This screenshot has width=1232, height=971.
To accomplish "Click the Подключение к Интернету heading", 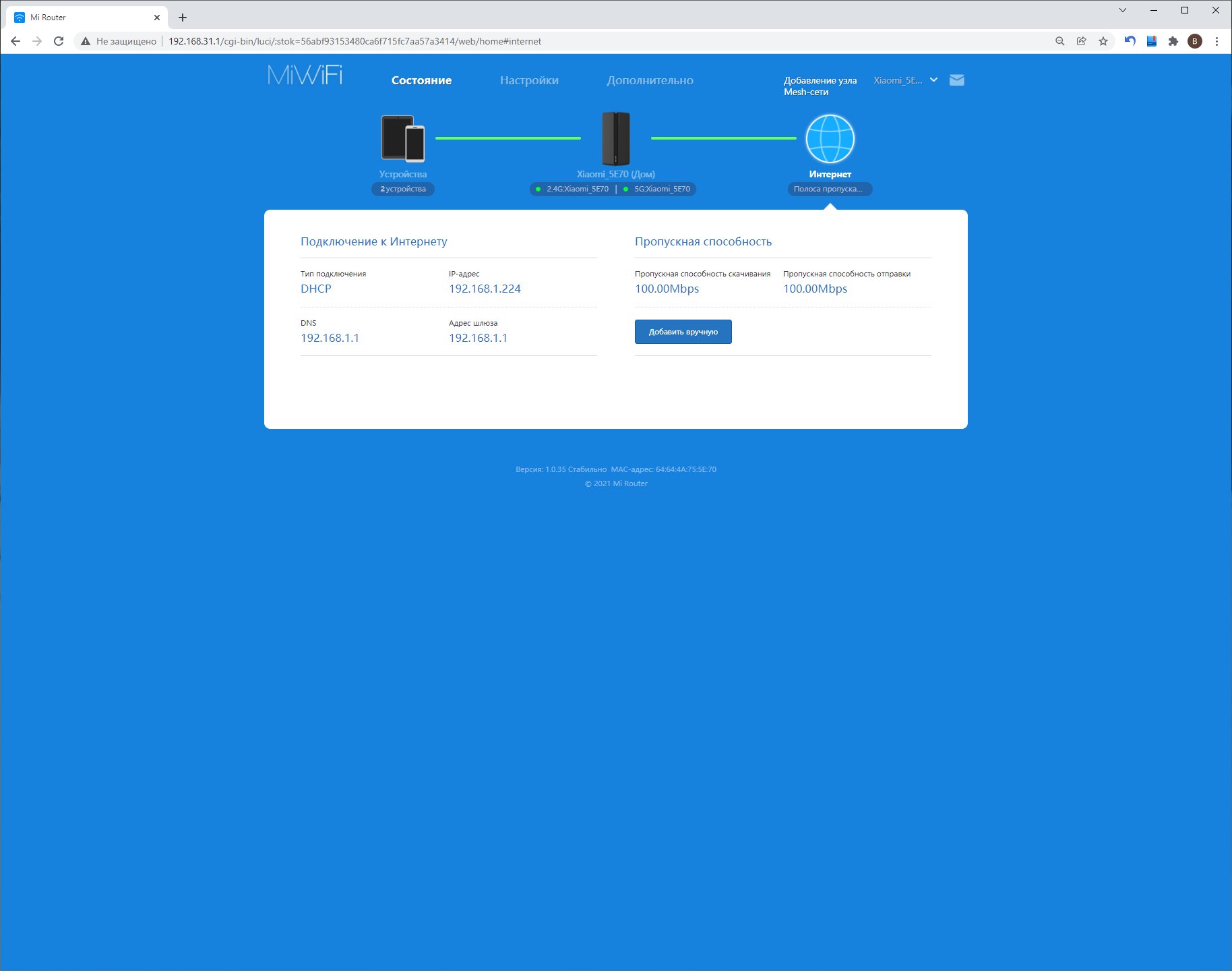I will click(x=373, y=241).
